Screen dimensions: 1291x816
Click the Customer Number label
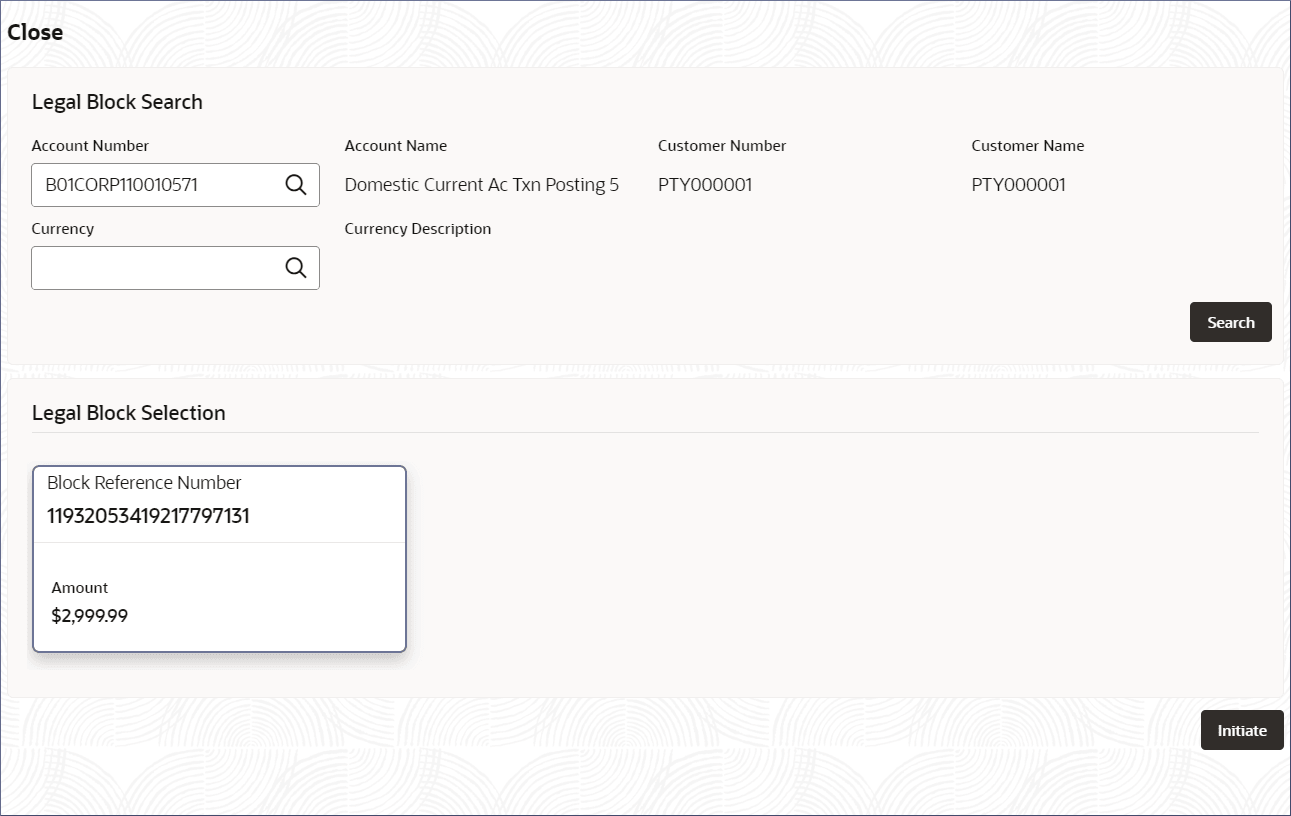tap(721, 146)
